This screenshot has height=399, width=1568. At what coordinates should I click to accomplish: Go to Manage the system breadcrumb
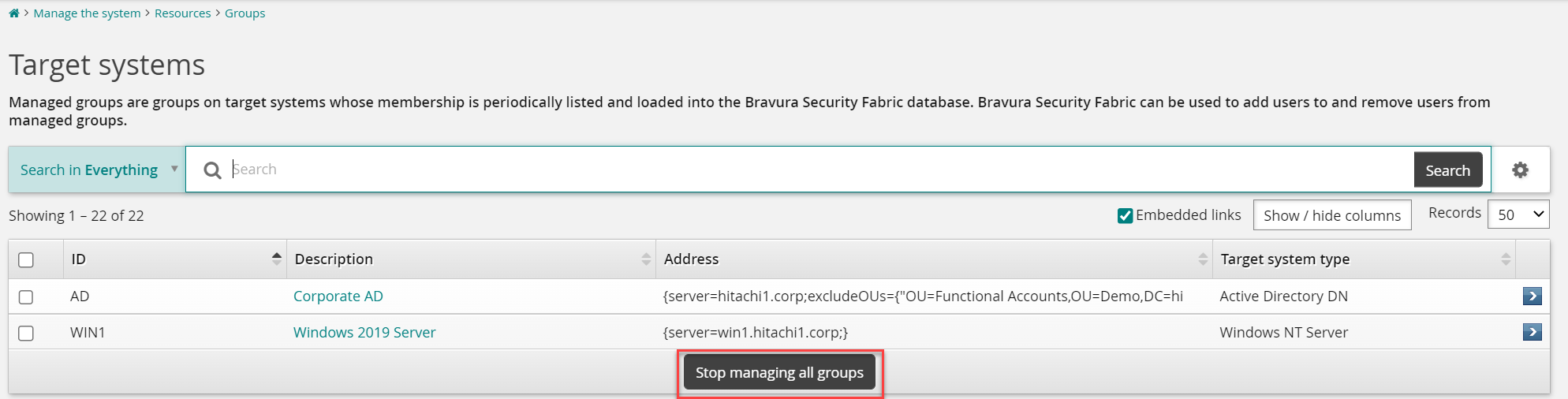(87, 13)
